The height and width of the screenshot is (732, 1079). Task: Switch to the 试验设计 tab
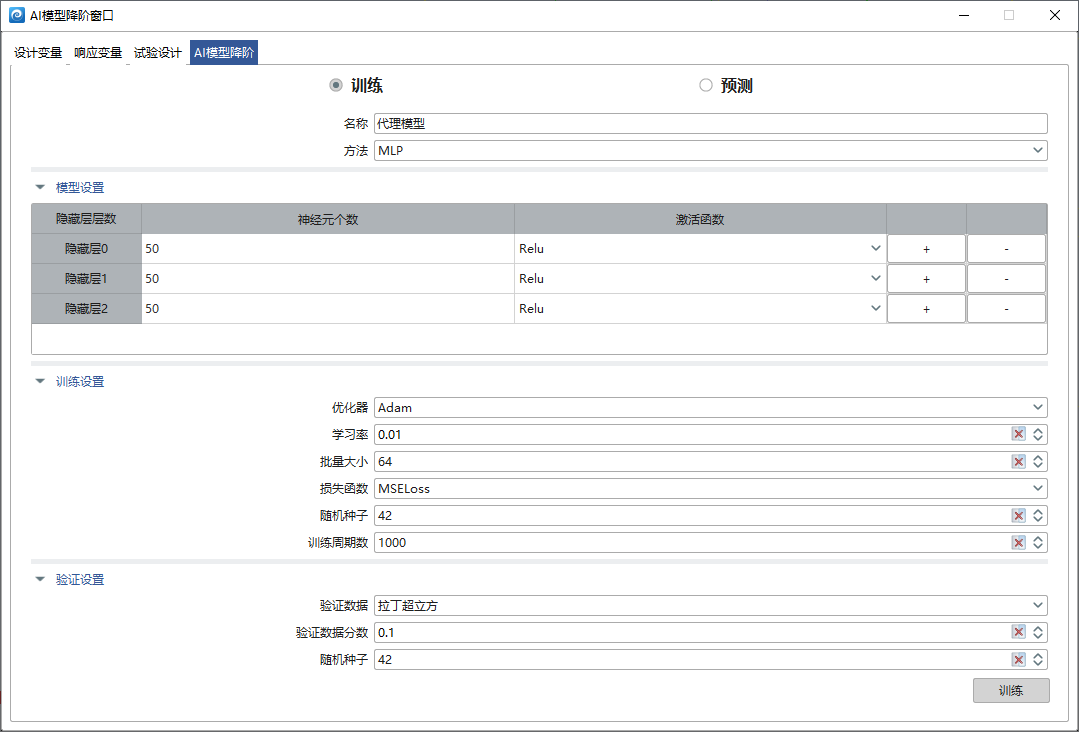tap(158, 53)
